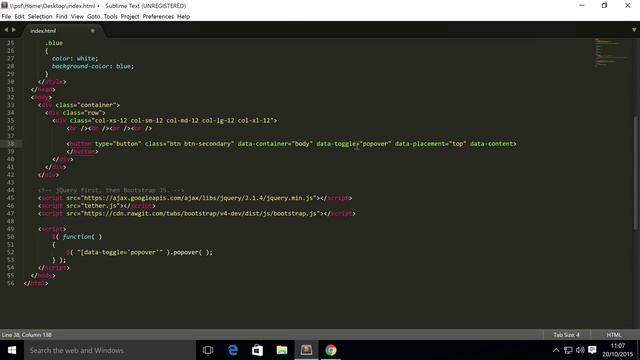The width and height of the screenshot is (640, 360).
Task: Click the unsaved dot on the index.html tab
Action: (x=93, y=31)
